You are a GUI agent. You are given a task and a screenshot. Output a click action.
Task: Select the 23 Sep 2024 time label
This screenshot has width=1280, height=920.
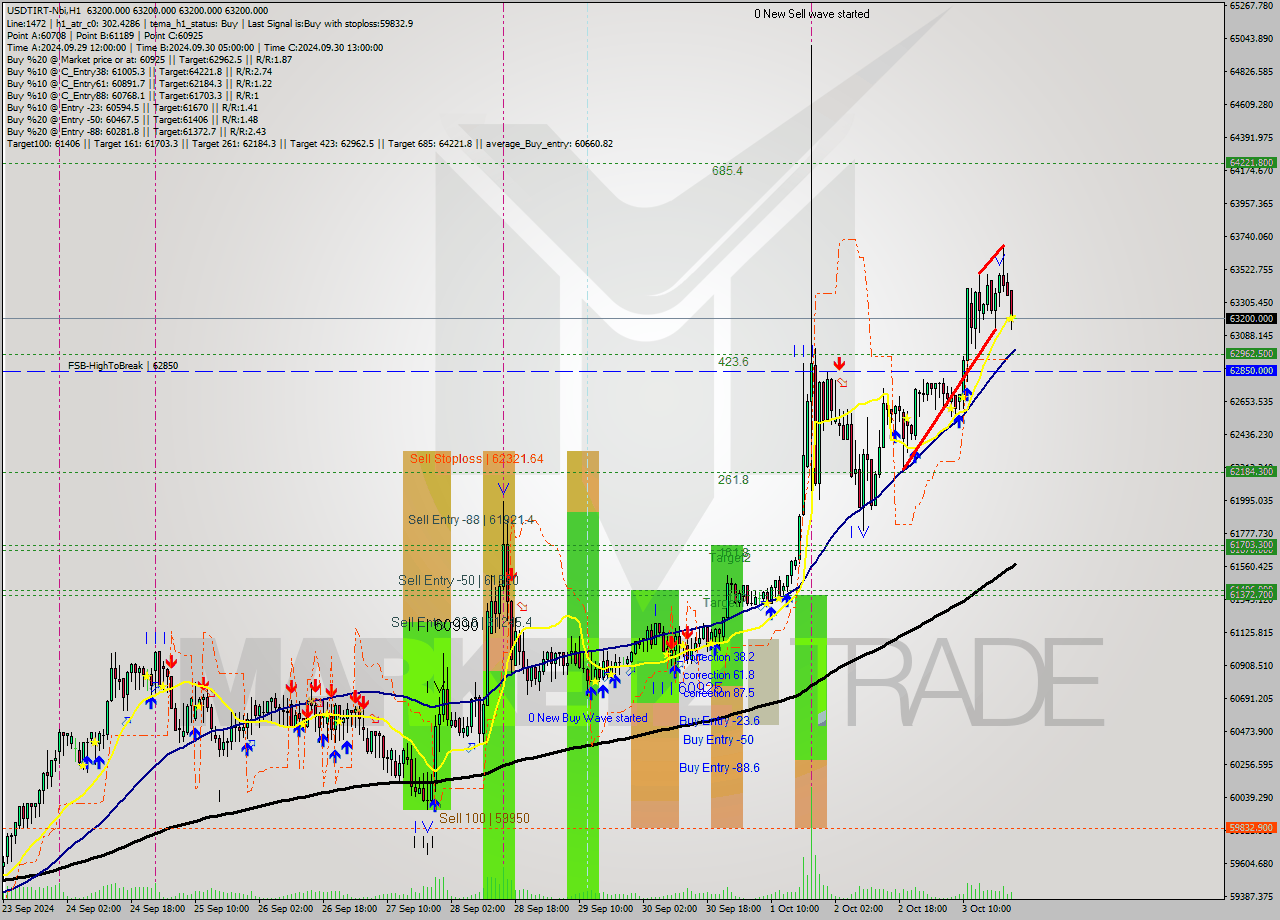click(x=29, y=909)
